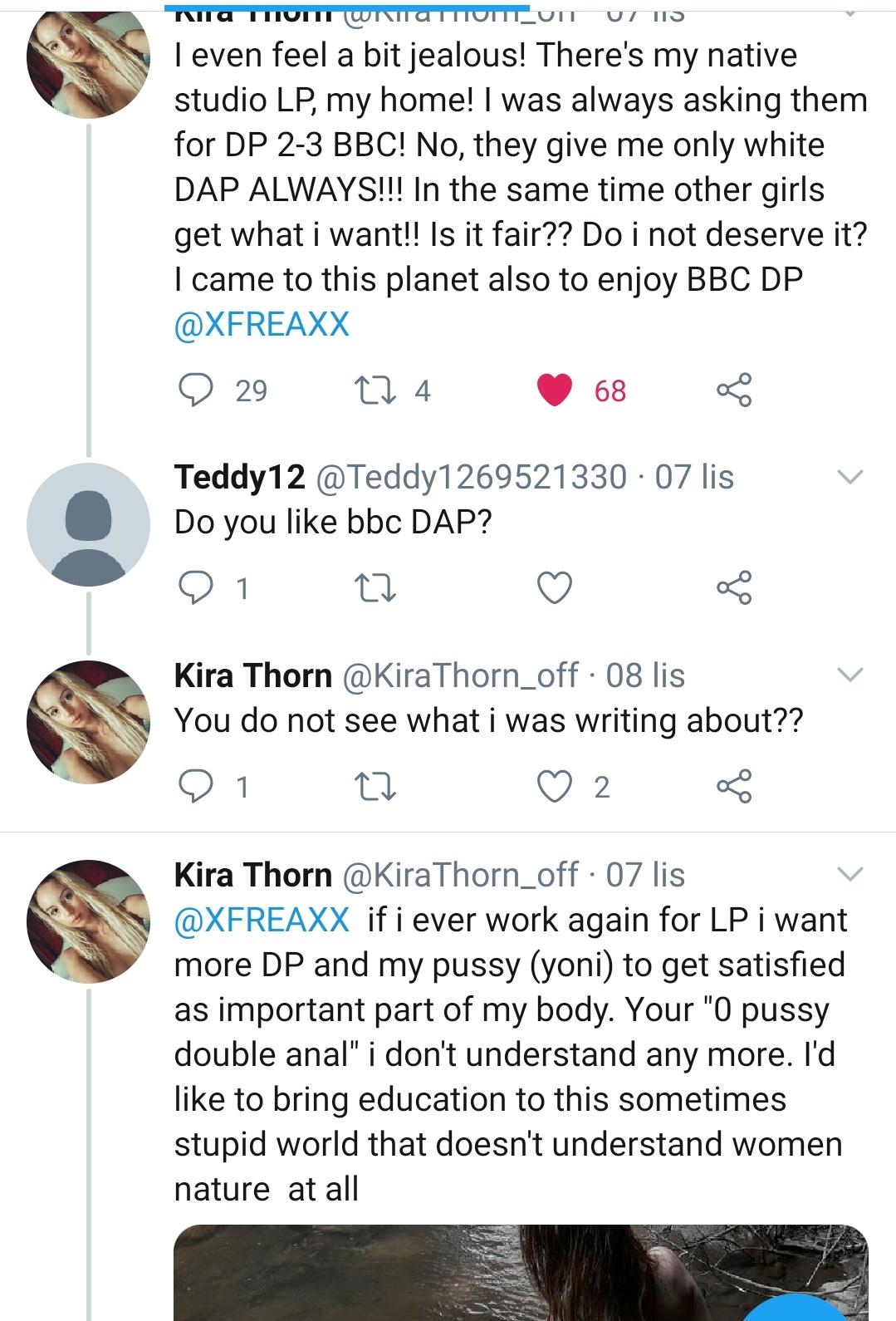The height and width of the screenshot is (1321, 896).
Task: Reply to the 08 lis tweet
Action: click(x=195, y=786)
